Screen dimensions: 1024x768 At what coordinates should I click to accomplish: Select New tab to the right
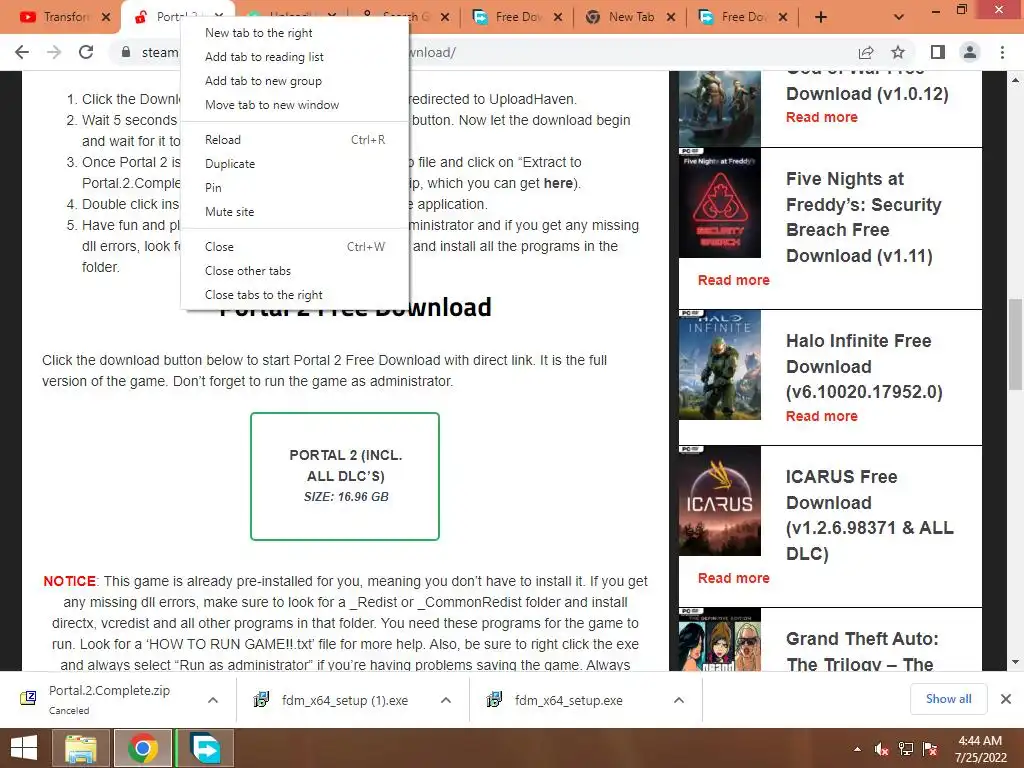coord(295,33)
